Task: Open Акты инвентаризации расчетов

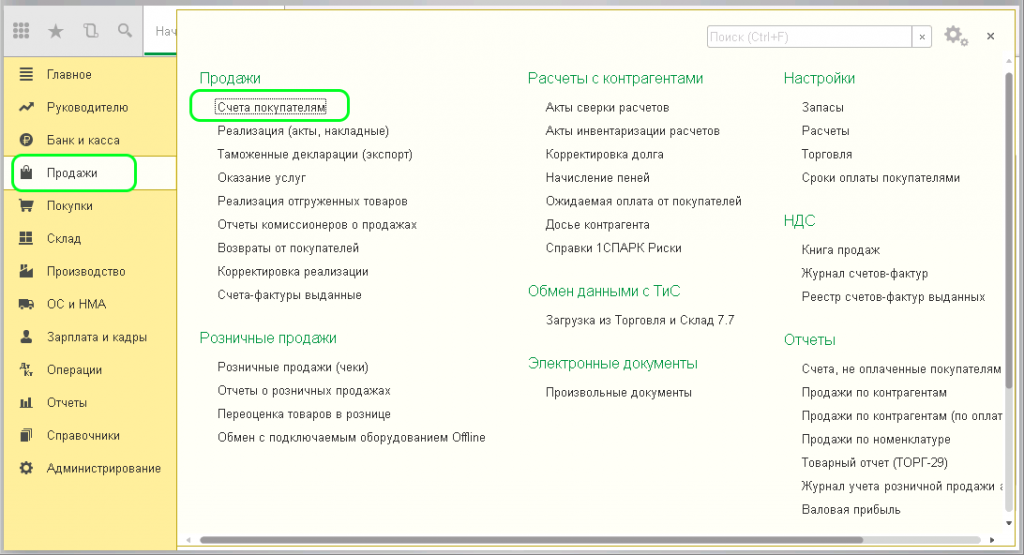Action: click(x=633, y=131)
